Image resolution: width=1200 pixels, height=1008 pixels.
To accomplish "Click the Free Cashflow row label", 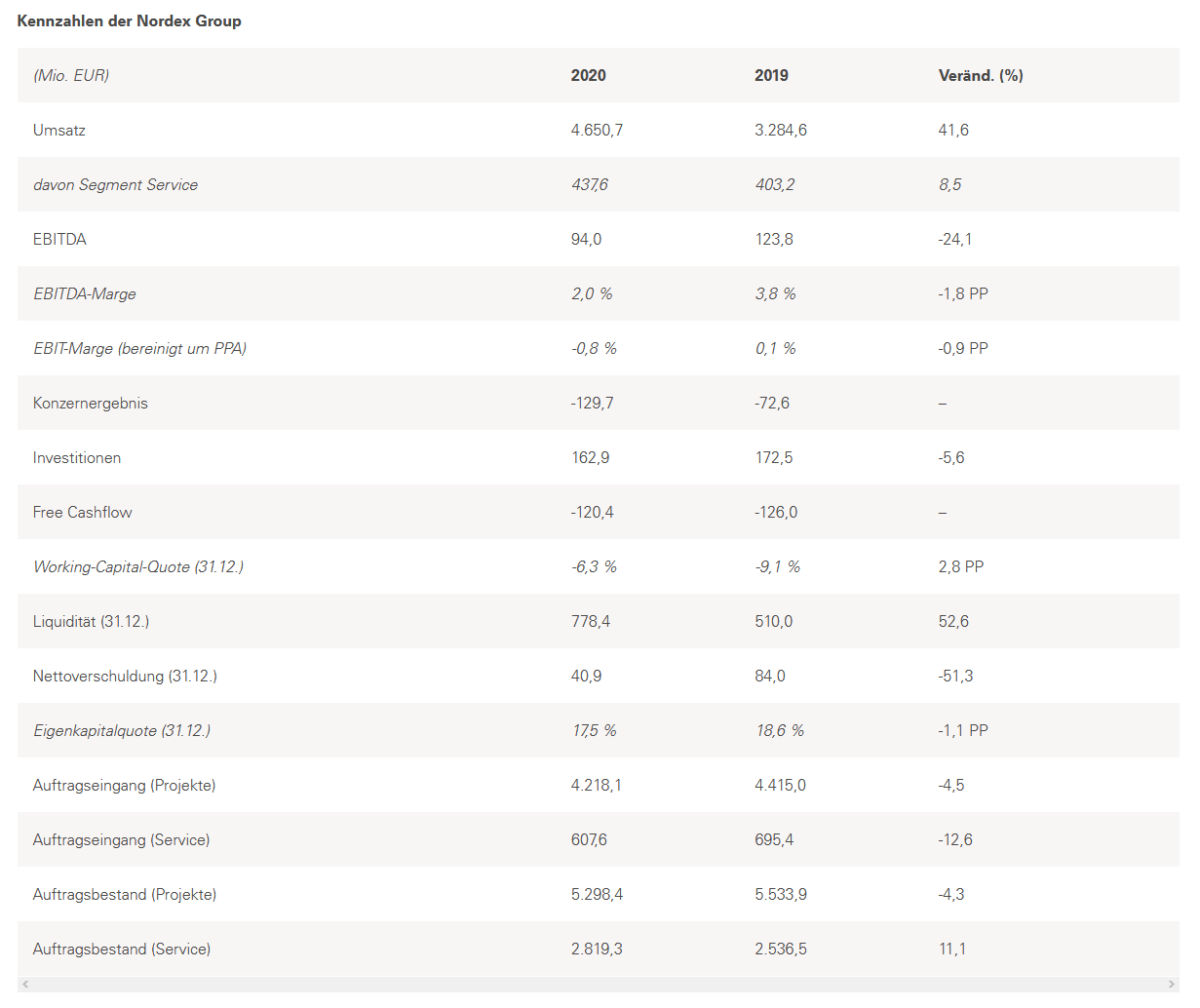I will (82, 512).
